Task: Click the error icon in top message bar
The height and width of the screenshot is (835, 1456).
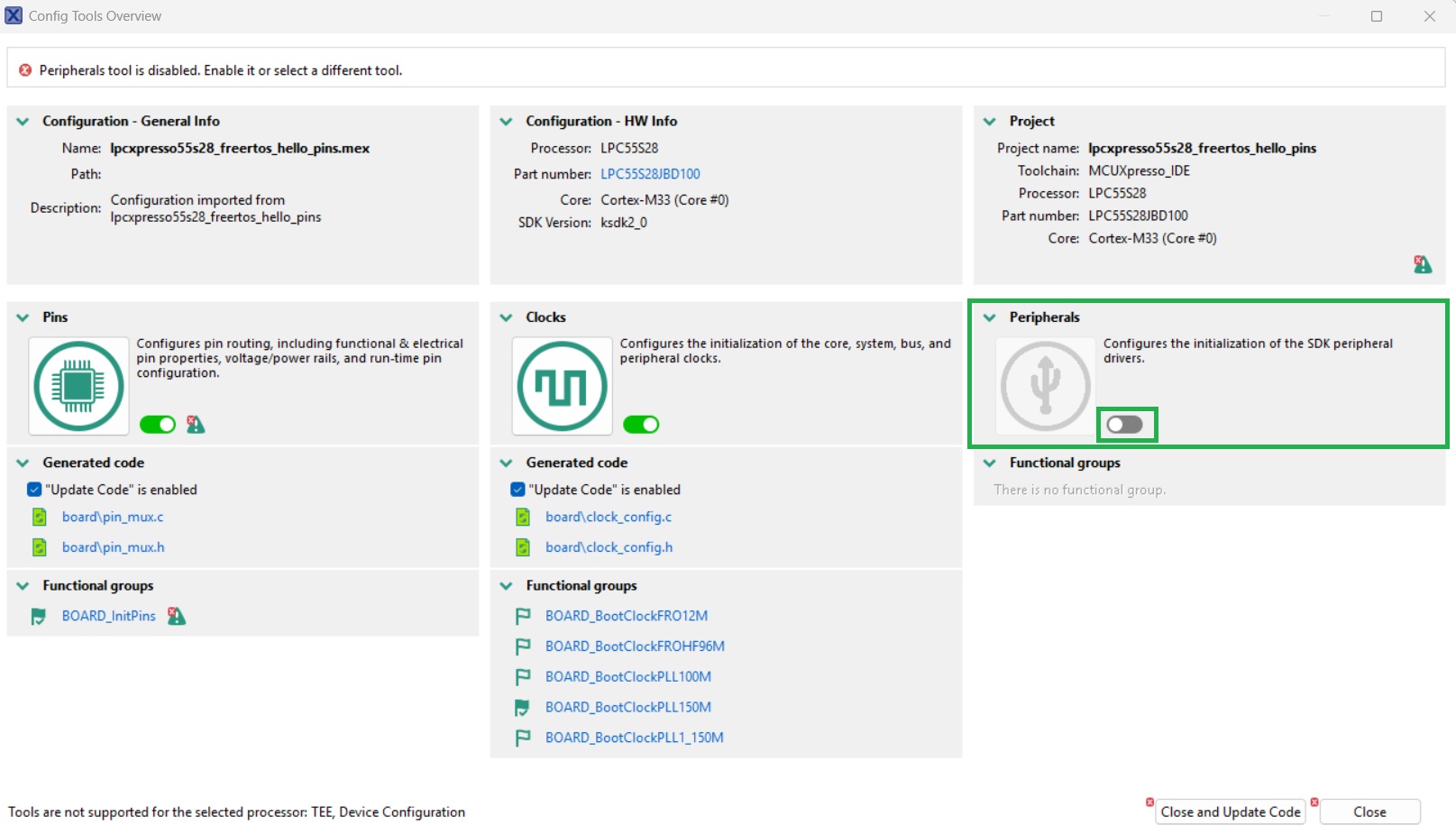Action: (x=25, y=70)
